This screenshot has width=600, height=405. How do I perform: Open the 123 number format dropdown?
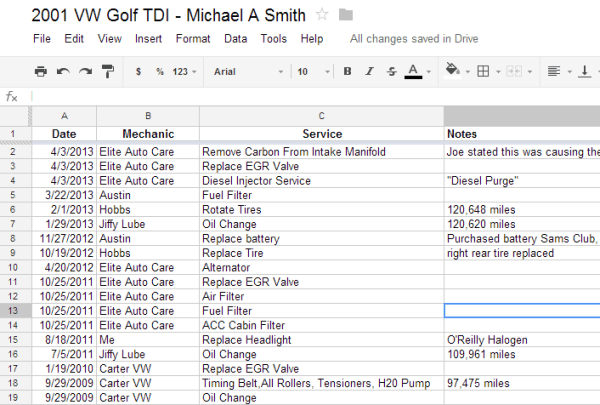coord(185,72)
